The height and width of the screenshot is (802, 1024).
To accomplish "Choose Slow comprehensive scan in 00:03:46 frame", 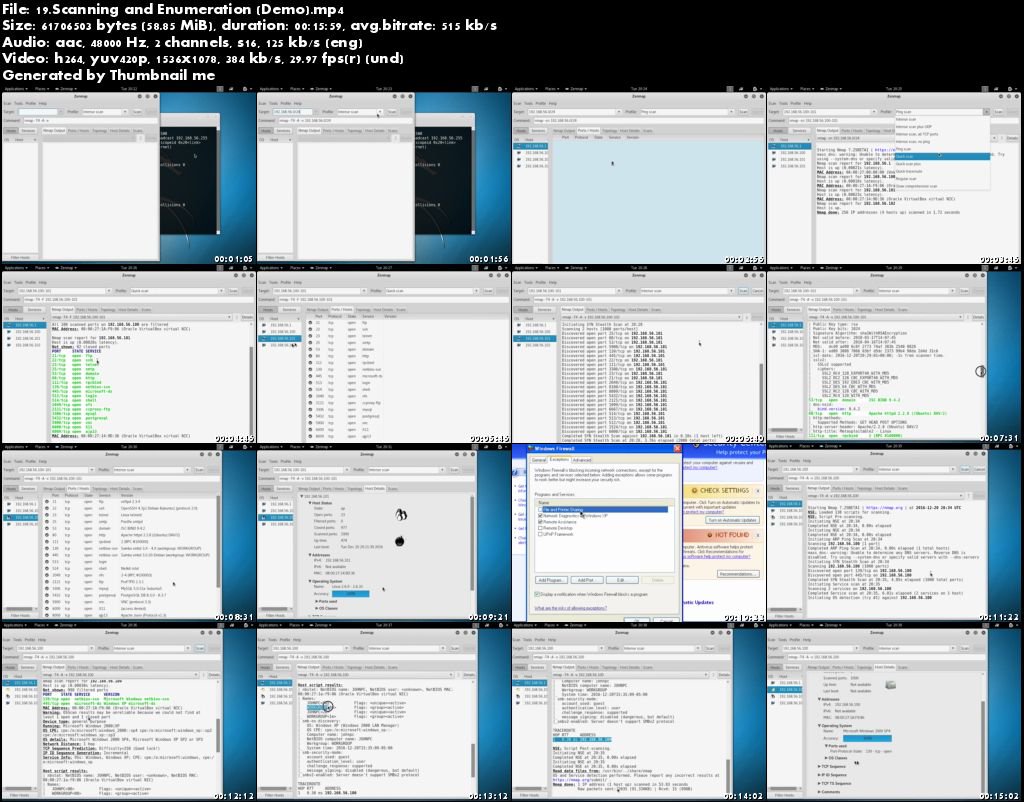I will [942, 186].
